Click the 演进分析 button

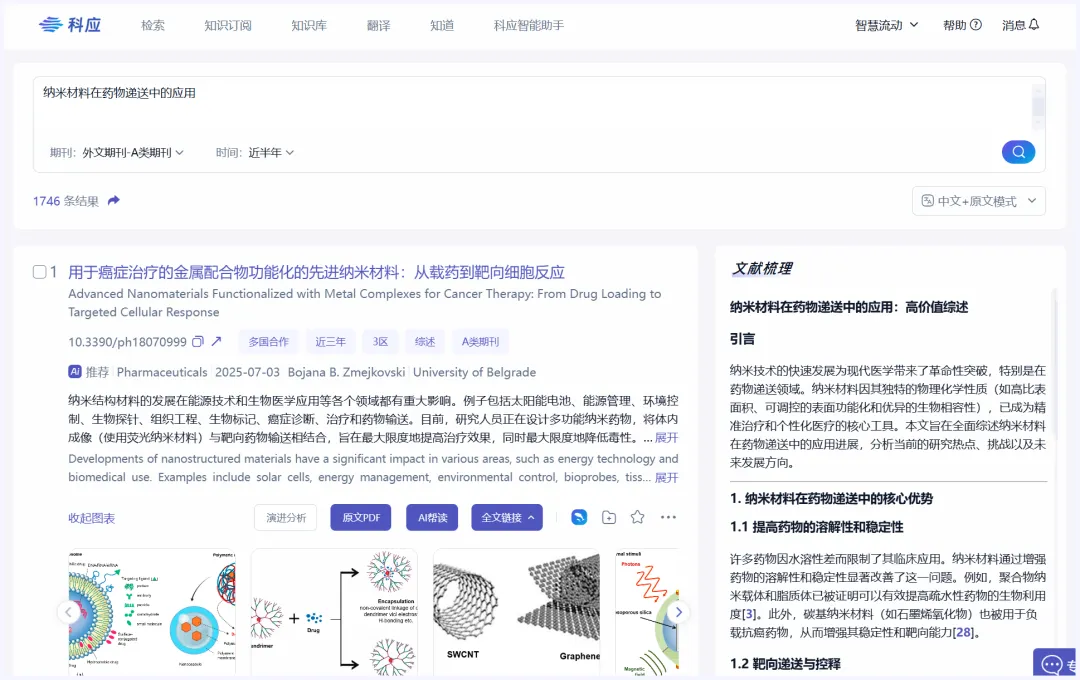[286, 517]
